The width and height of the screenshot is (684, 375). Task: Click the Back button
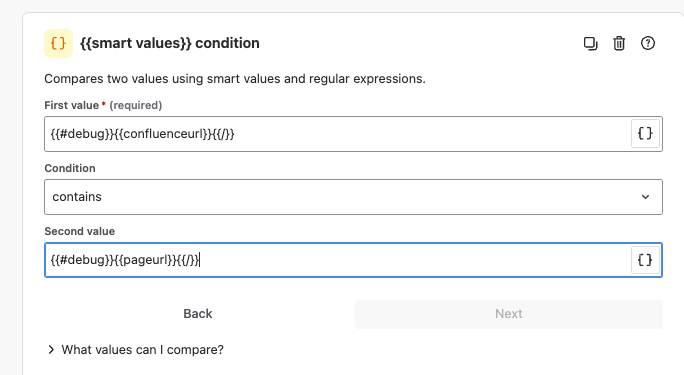click(198, 314)
